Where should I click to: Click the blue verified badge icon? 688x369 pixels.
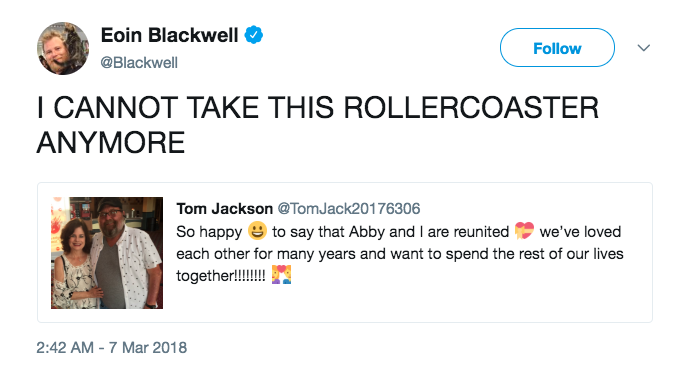[254, 35]
